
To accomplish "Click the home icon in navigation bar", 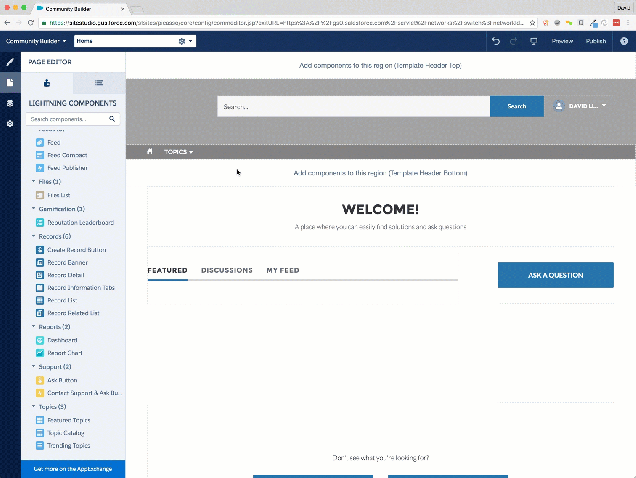I will pyautogui.click(x=150, y=151).
